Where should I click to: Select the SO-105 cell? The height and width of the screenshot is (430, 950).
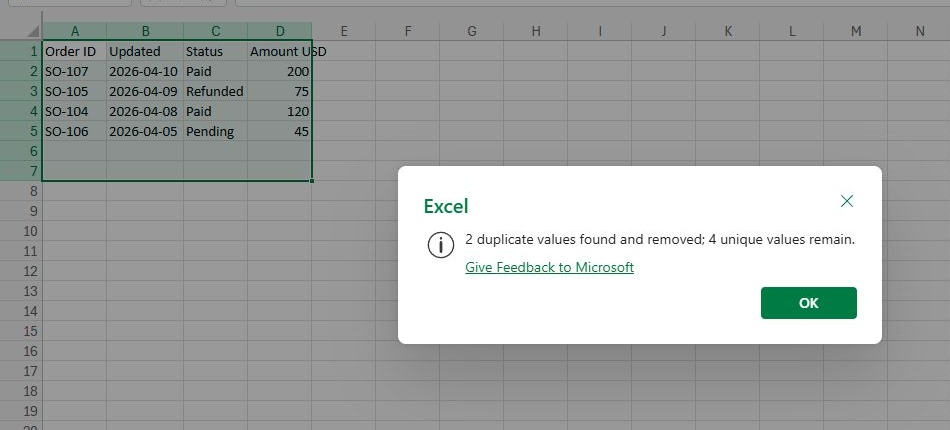click(x=75, y=91)
